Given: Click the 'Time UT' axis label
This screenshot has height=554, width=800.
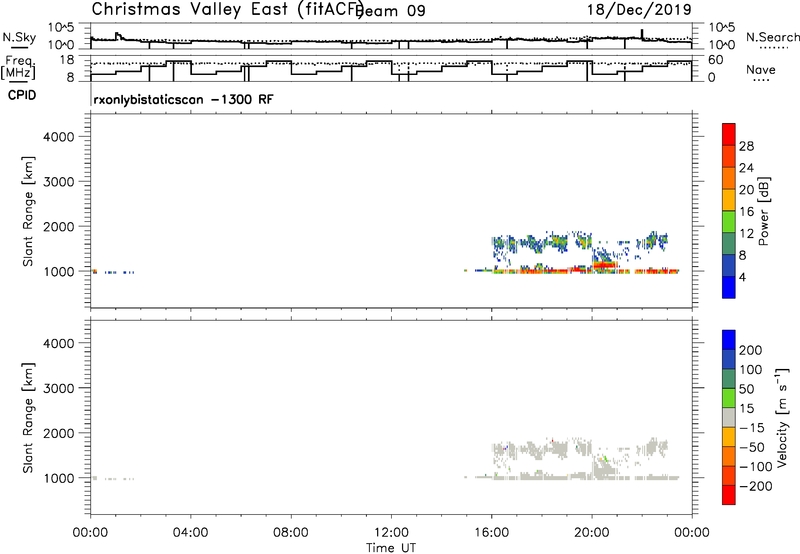Looking at the screenshot, I should (391, 548).
